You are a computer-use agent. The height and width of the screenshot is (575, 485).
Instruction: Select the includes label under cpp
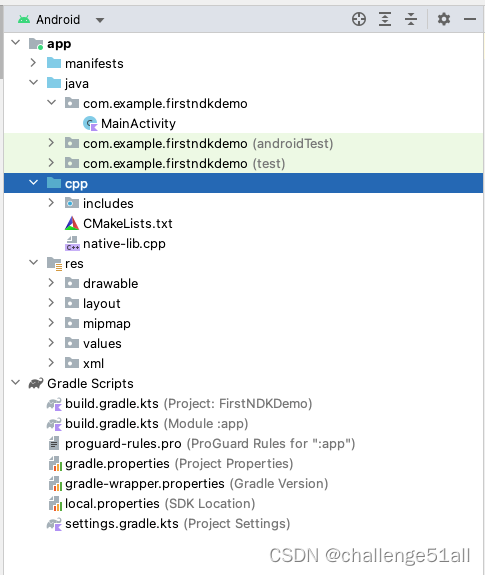108,204
